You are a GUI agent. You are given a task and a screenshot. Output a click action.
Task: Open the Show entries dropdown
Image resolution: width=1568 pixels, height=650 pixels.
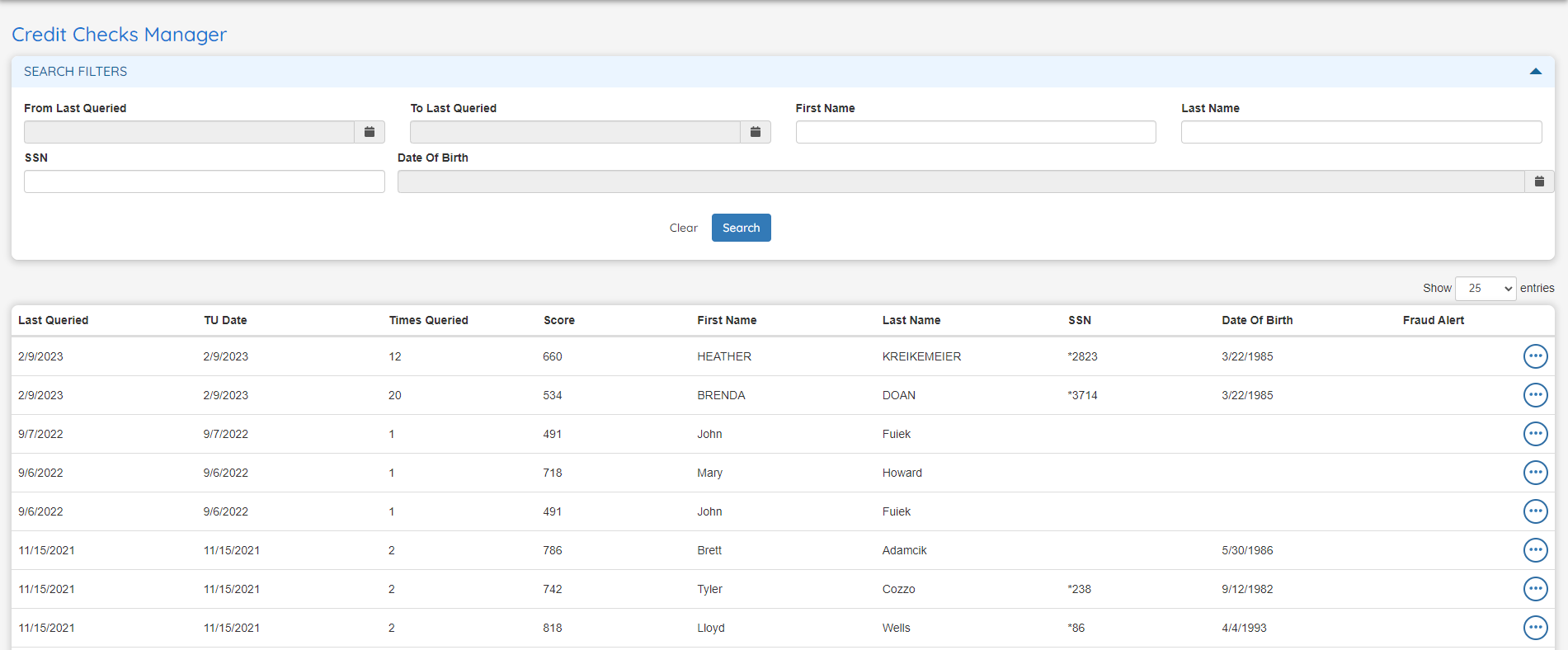point(1486,288)
